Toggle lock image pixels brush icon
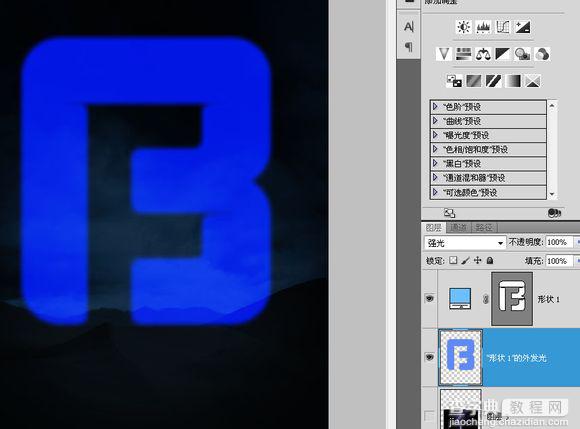The image size is (580, 429). (465, 260)
